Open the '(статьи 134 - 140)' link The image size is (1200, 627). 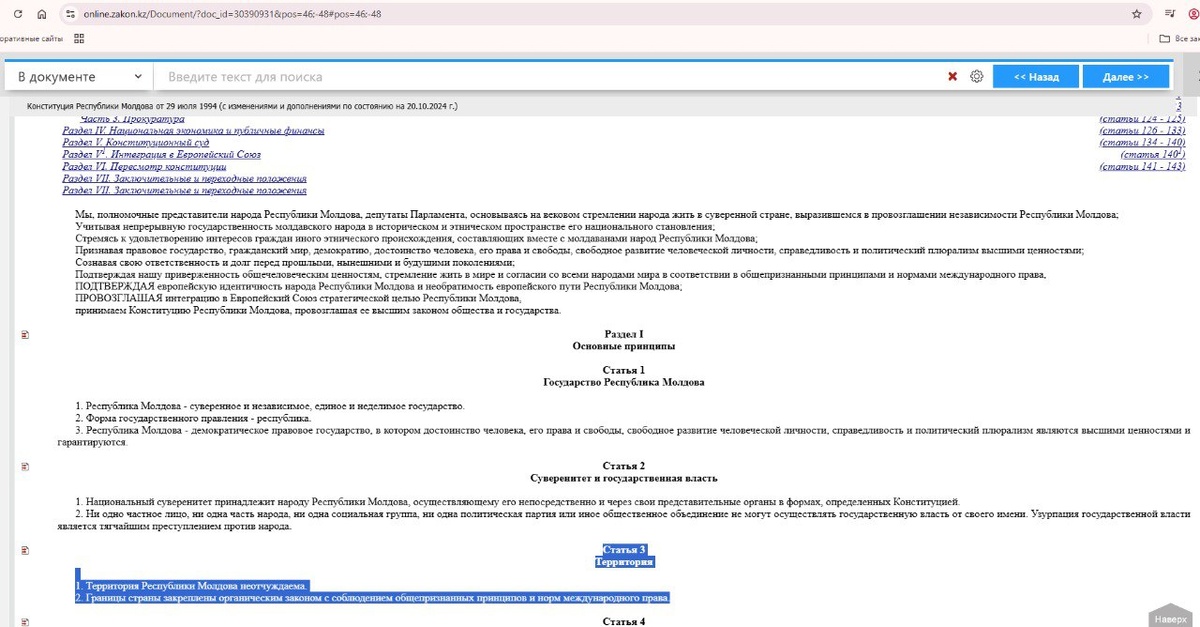click(x=1142, y=143)
